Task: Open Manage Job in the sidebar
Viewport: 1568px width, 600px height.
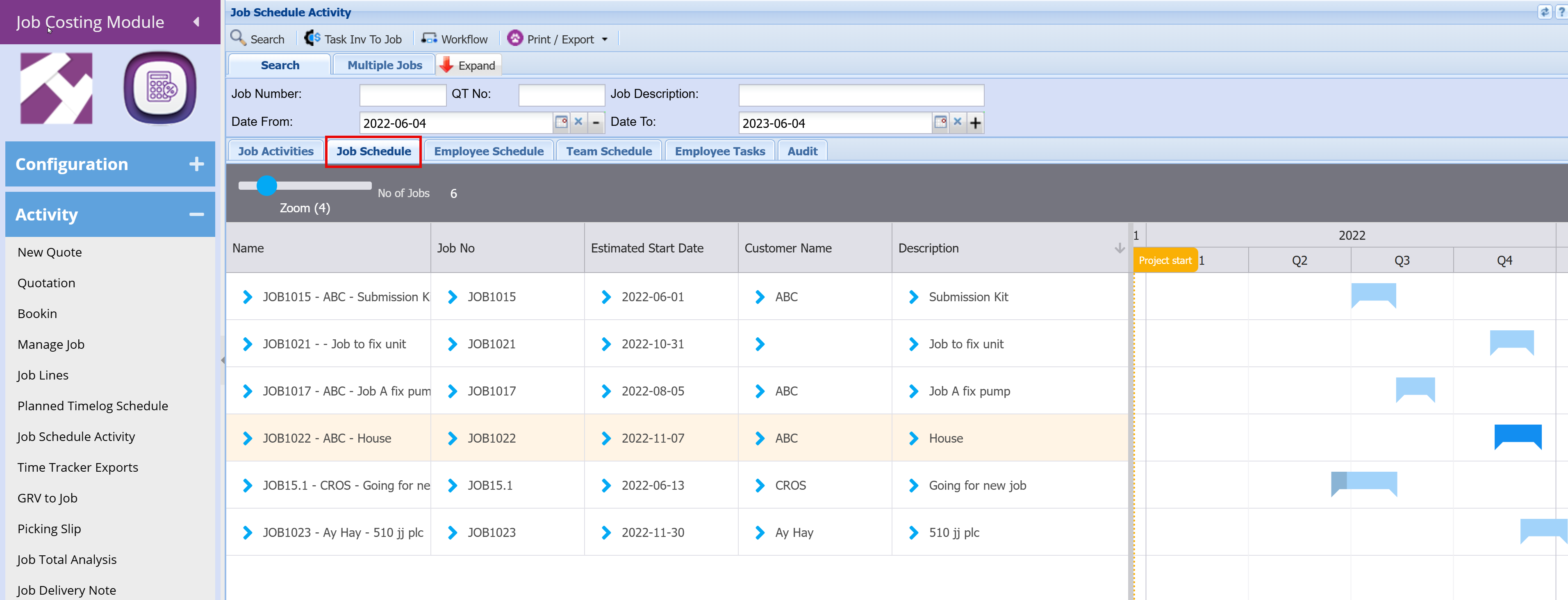Action: click(x=51, y=344)
